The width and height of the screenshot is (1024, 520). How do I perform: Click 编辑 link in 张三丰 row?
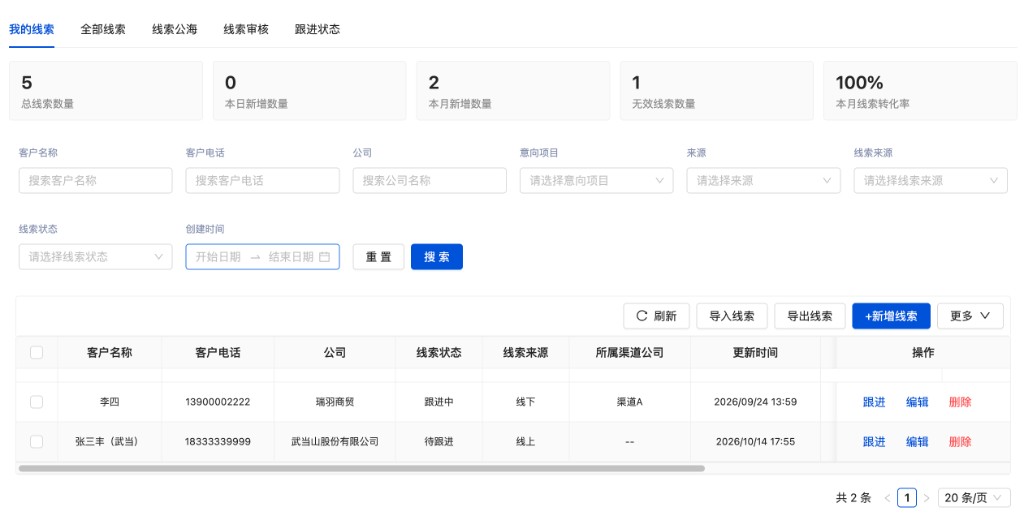(917, 442)
